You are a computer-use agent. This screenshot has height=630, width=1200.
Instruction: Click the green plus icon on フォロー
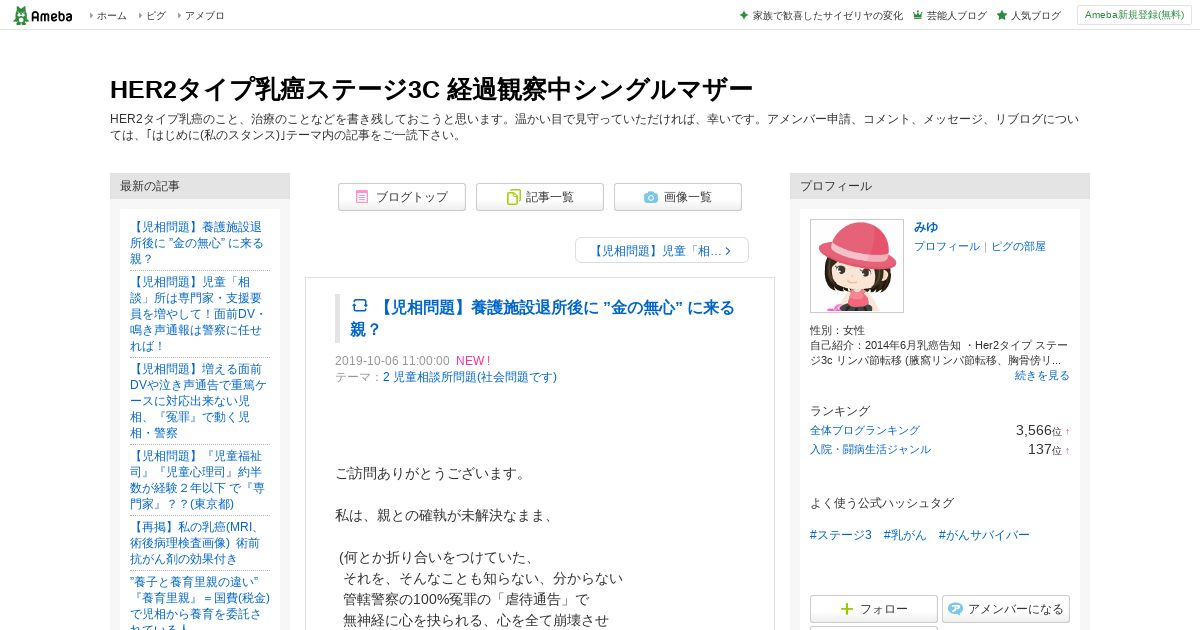point(847,609)
